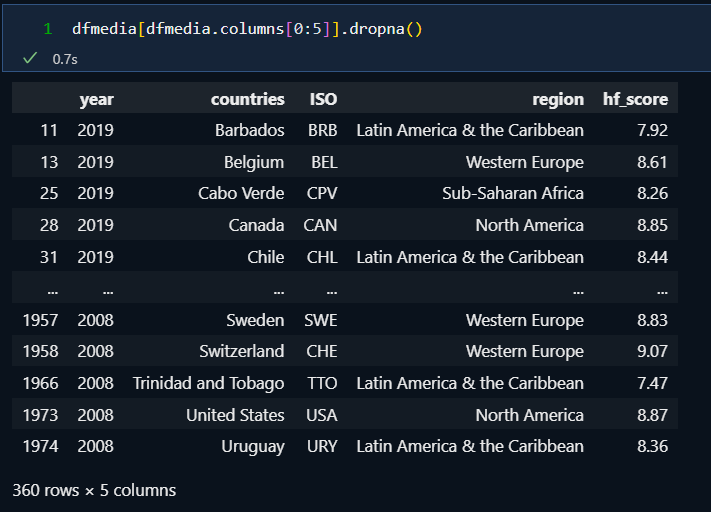This screenshot has height=512, width=711.
Task: Click the '360 rows × 5 columns' summary
Action: pos(94,490)
